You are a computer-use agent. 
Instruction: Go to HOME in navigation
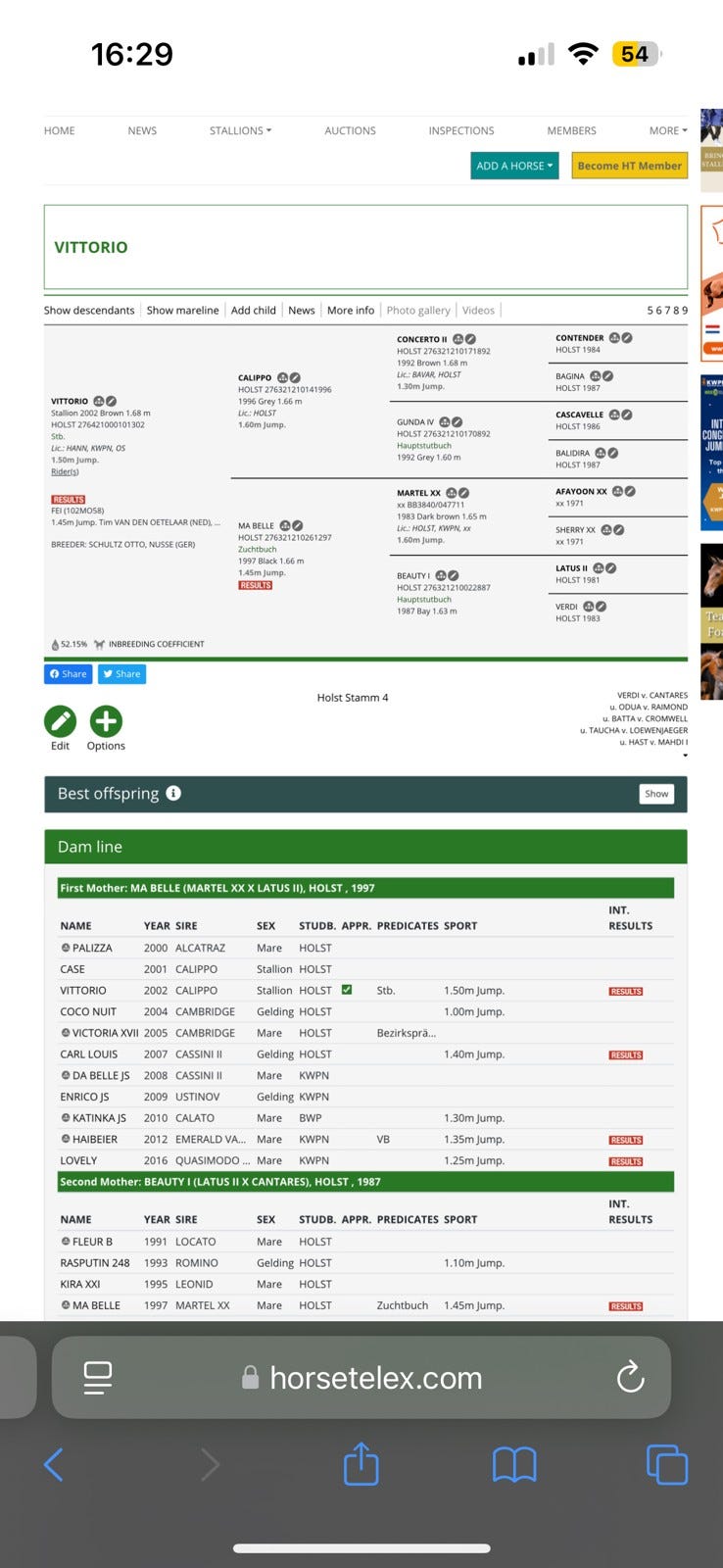[x=59, y=130]
